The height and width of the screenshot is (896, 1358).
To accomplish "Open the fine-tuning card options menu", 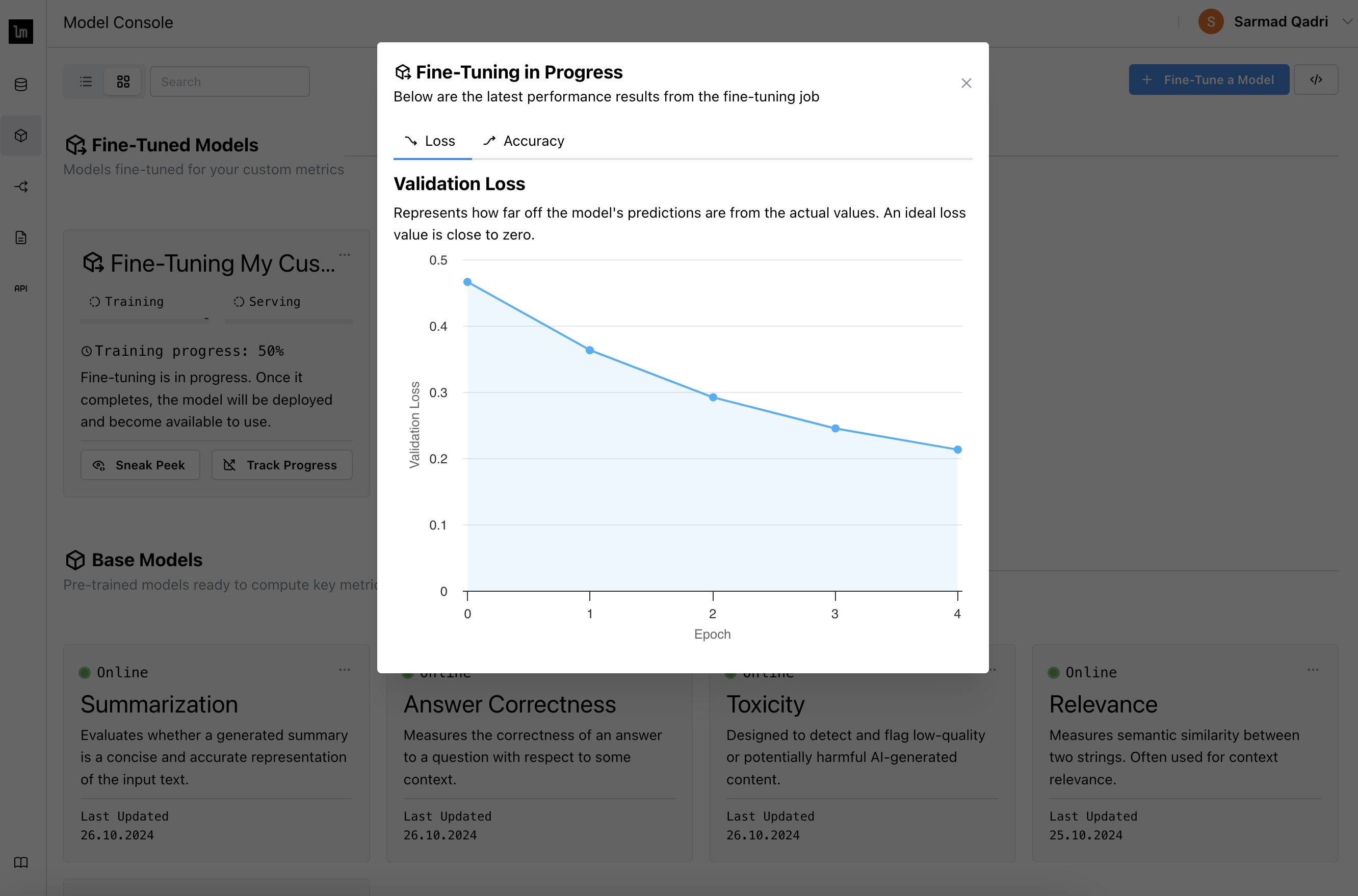I will [345, 255].
